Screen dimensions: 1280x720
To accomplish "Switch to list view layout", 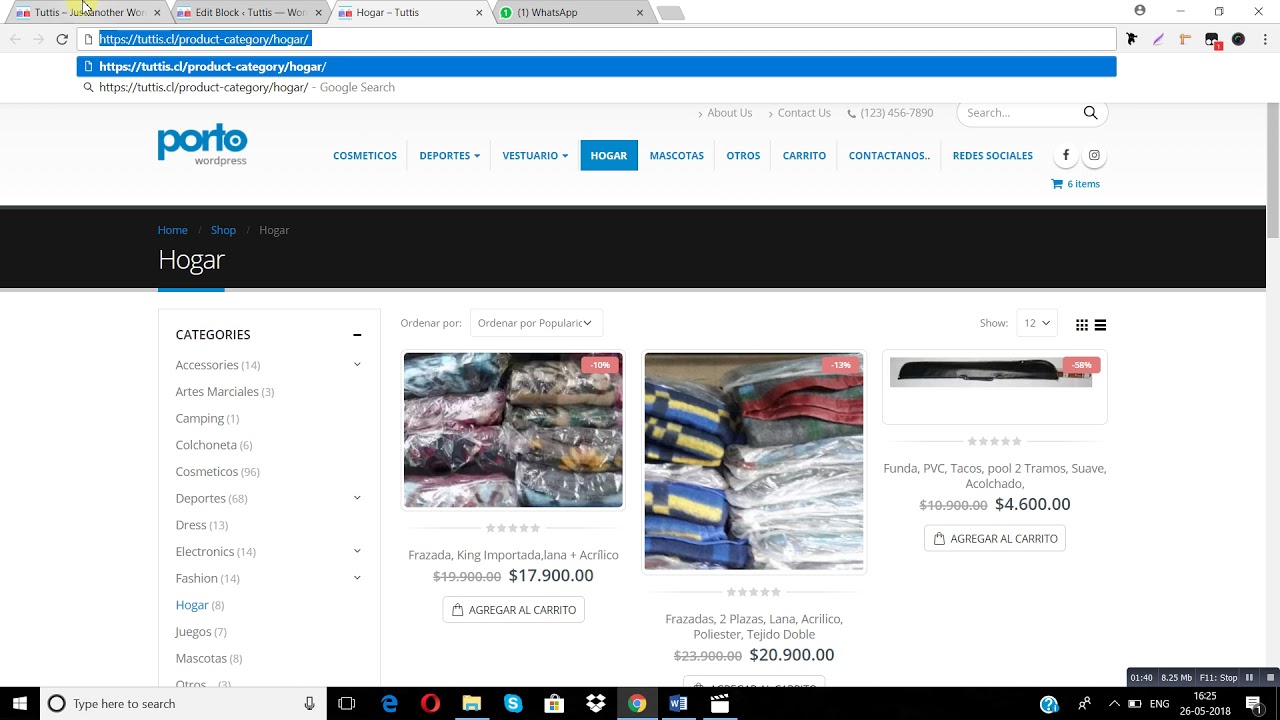I will tap(1100, 324).
